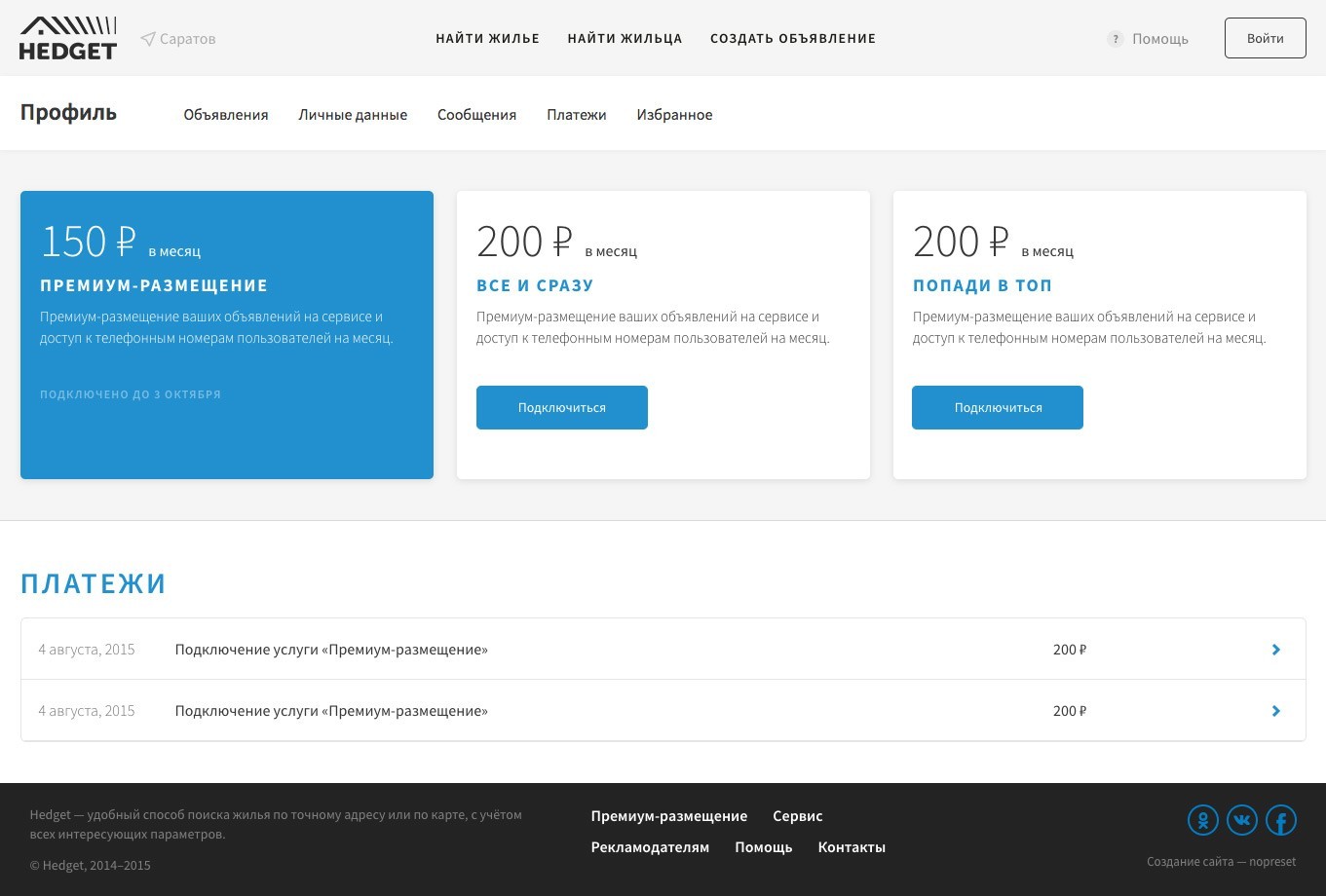The height and width of the screenshot is (896, 1326).
Task: Open the Избранное profile tab
Action: [674, 115]
